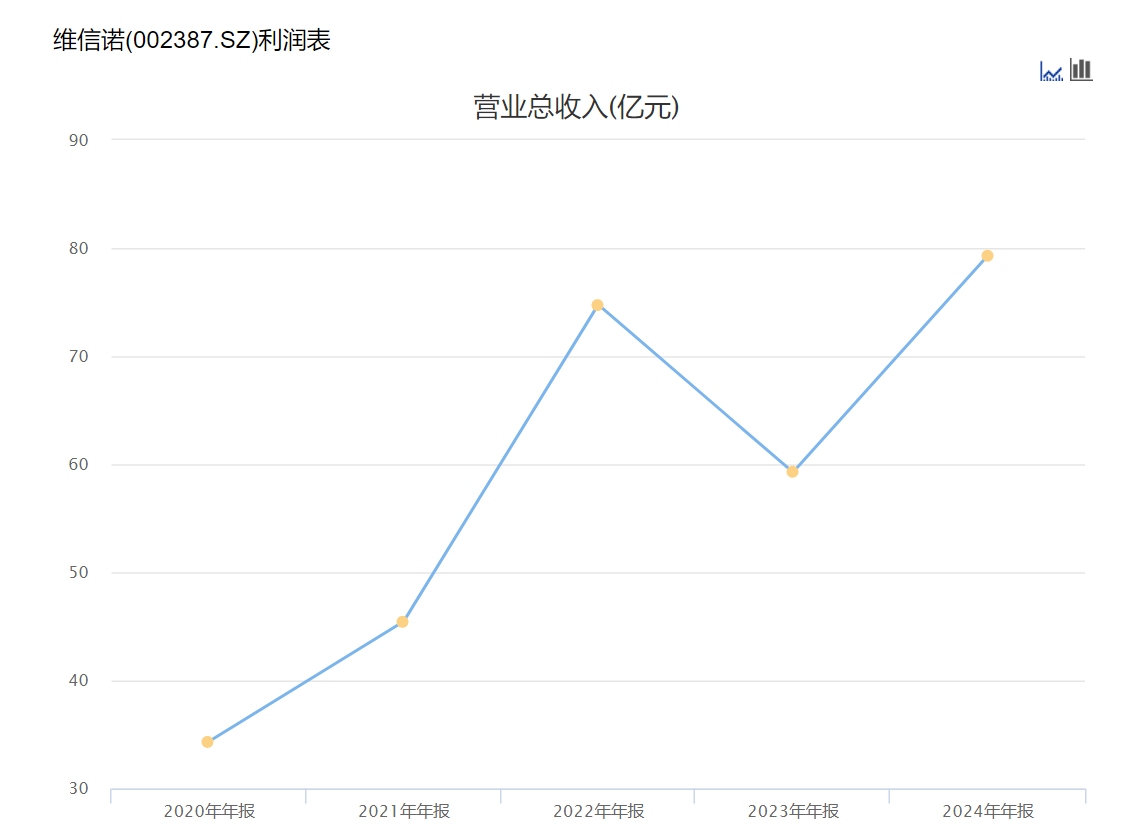Click the 2024年年报 axis label
The image size is (1147, 837).
(x=987, y=811)
